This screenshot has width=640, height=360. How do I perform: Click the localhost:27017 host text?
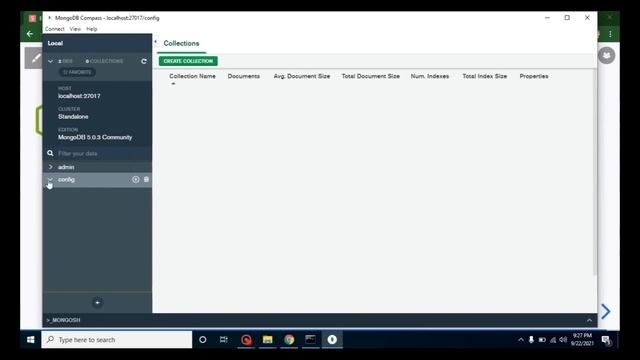tap(79, 96)
